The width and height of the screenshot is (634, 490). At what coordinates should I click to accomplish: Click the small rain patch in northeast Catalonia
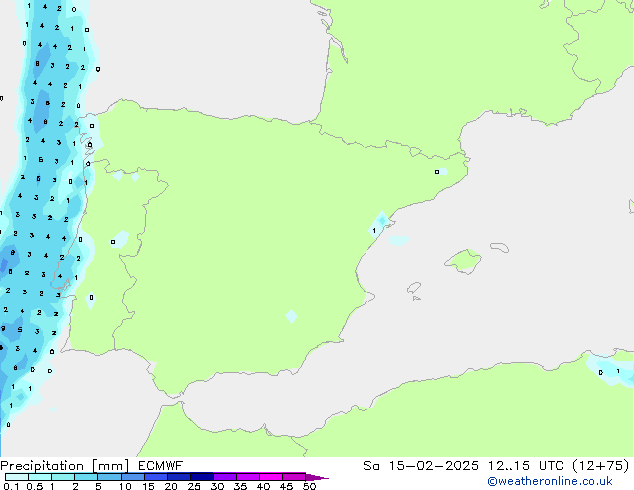441,172
